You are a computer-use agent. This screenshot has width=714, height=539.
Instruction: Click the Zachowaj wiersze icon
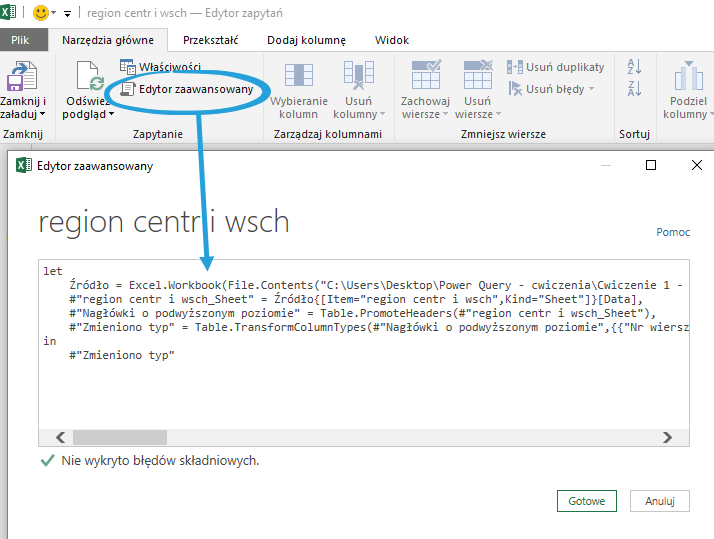(425, 76)
